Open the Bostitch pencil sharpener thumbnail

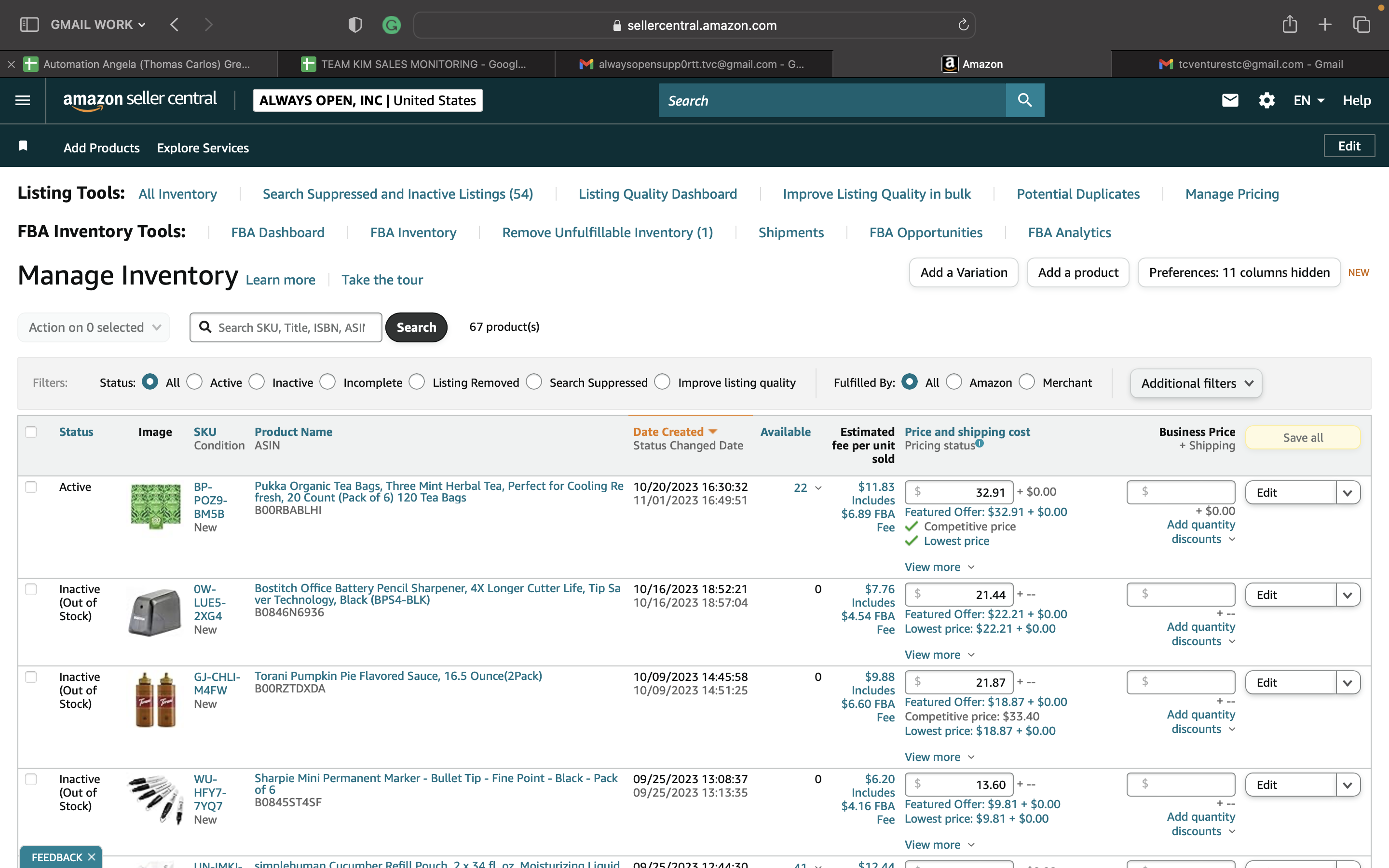click(x=155, y=612)
